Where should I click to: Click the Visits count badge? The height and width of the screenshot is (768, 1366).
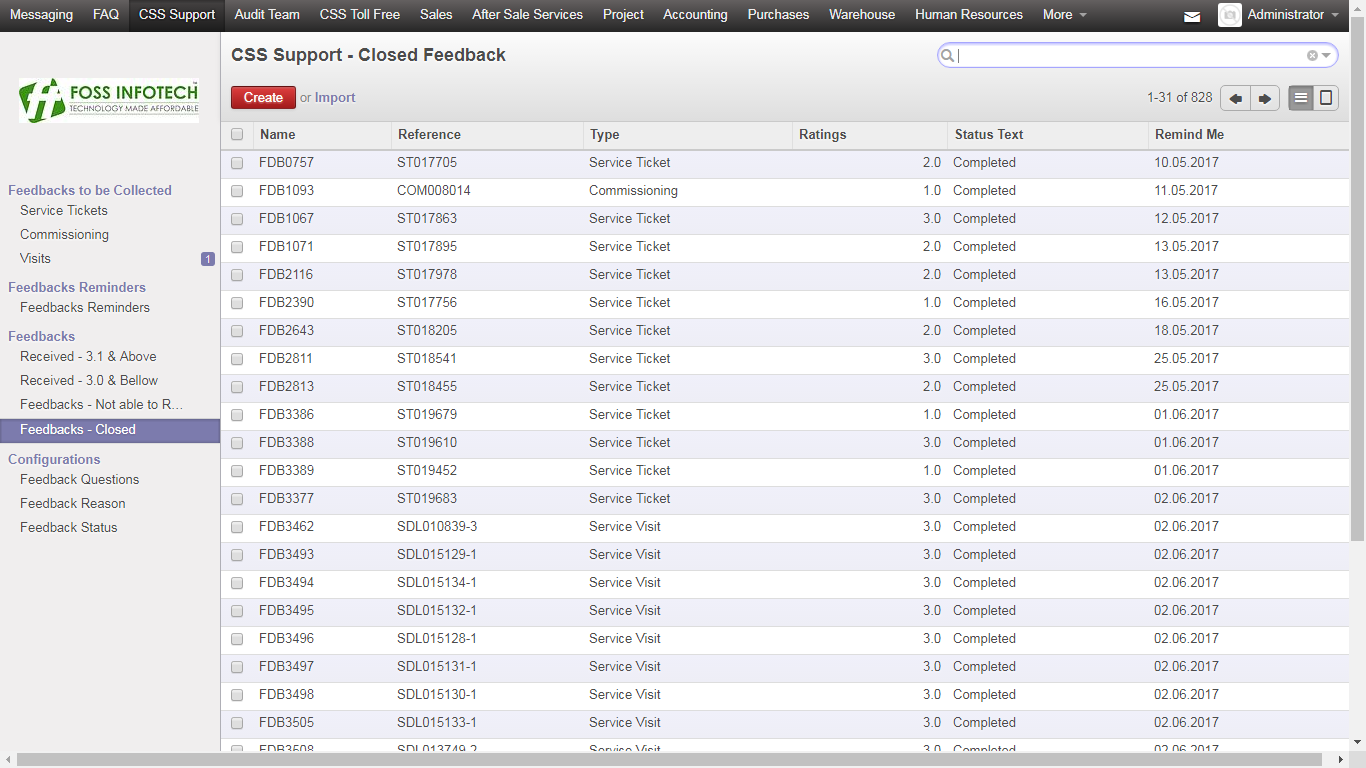208,259
